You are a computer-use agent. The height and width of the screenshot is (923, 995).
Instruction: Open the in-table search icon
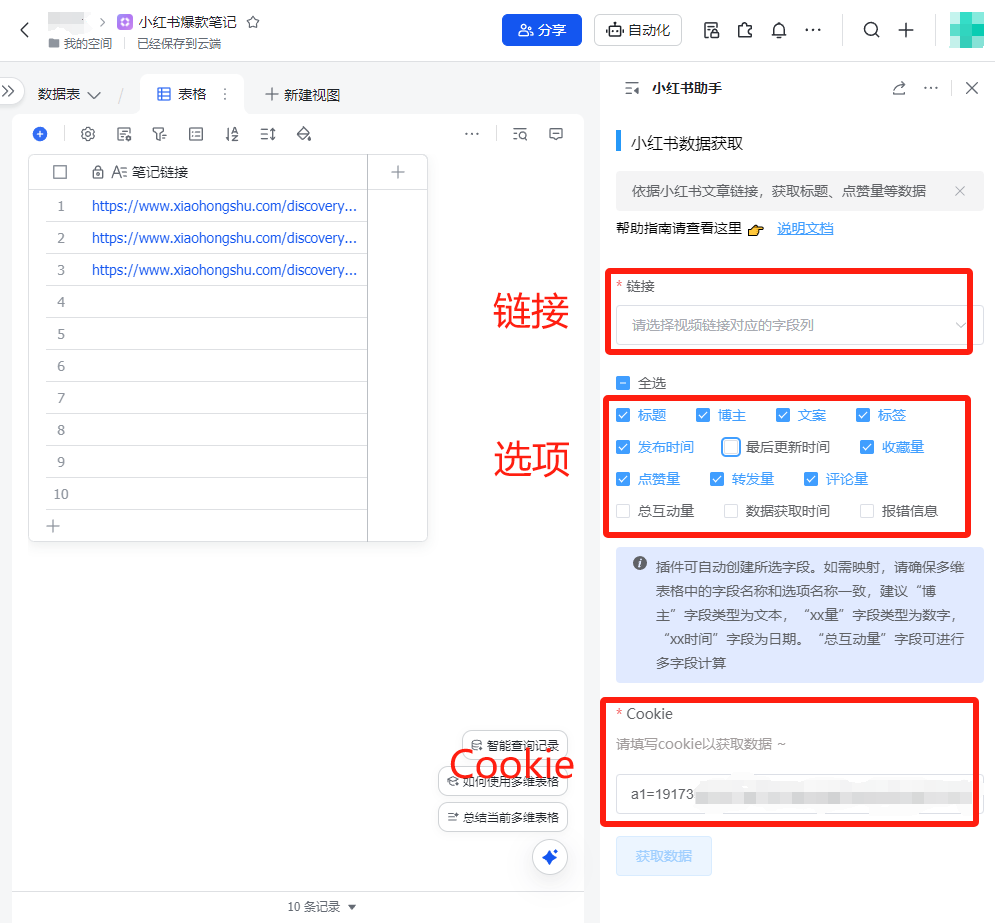click(x=518, y=133)
